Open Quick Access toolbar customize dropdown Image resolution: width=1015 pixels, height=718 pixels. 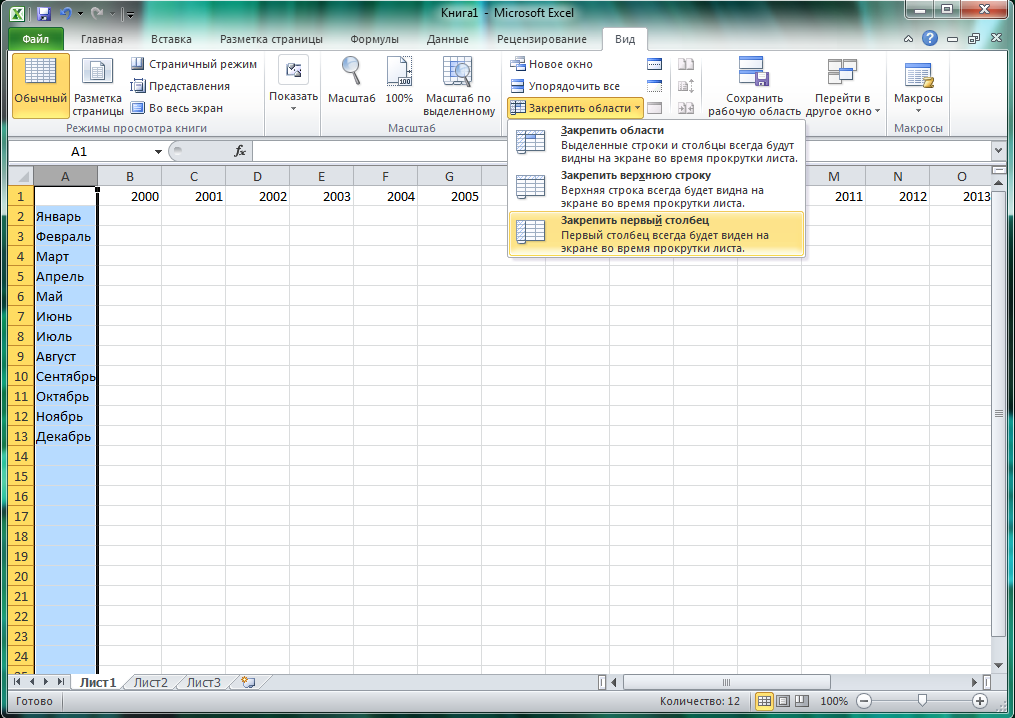(131, 14)
